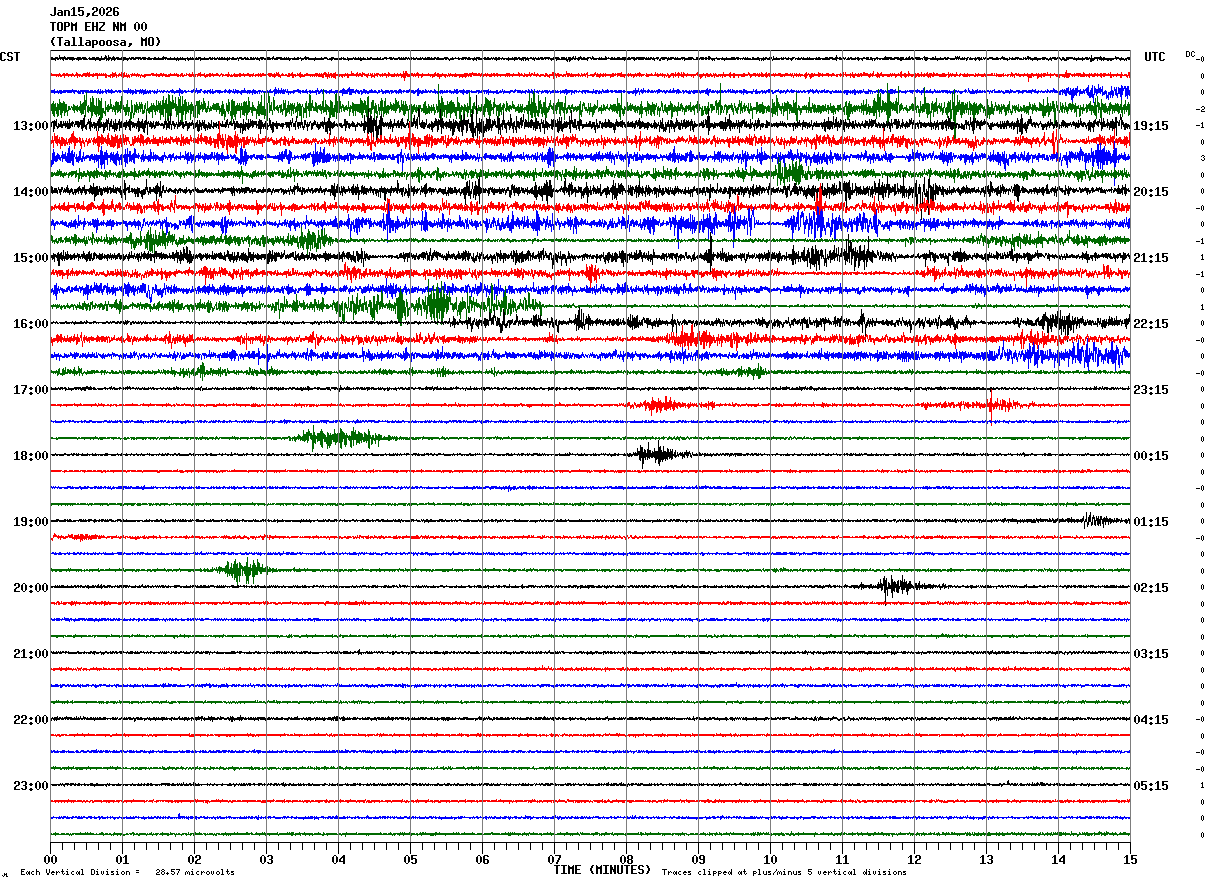1210x886 pixels.
Task: Select the 15:00 CST time label
Action: point(31,258)
